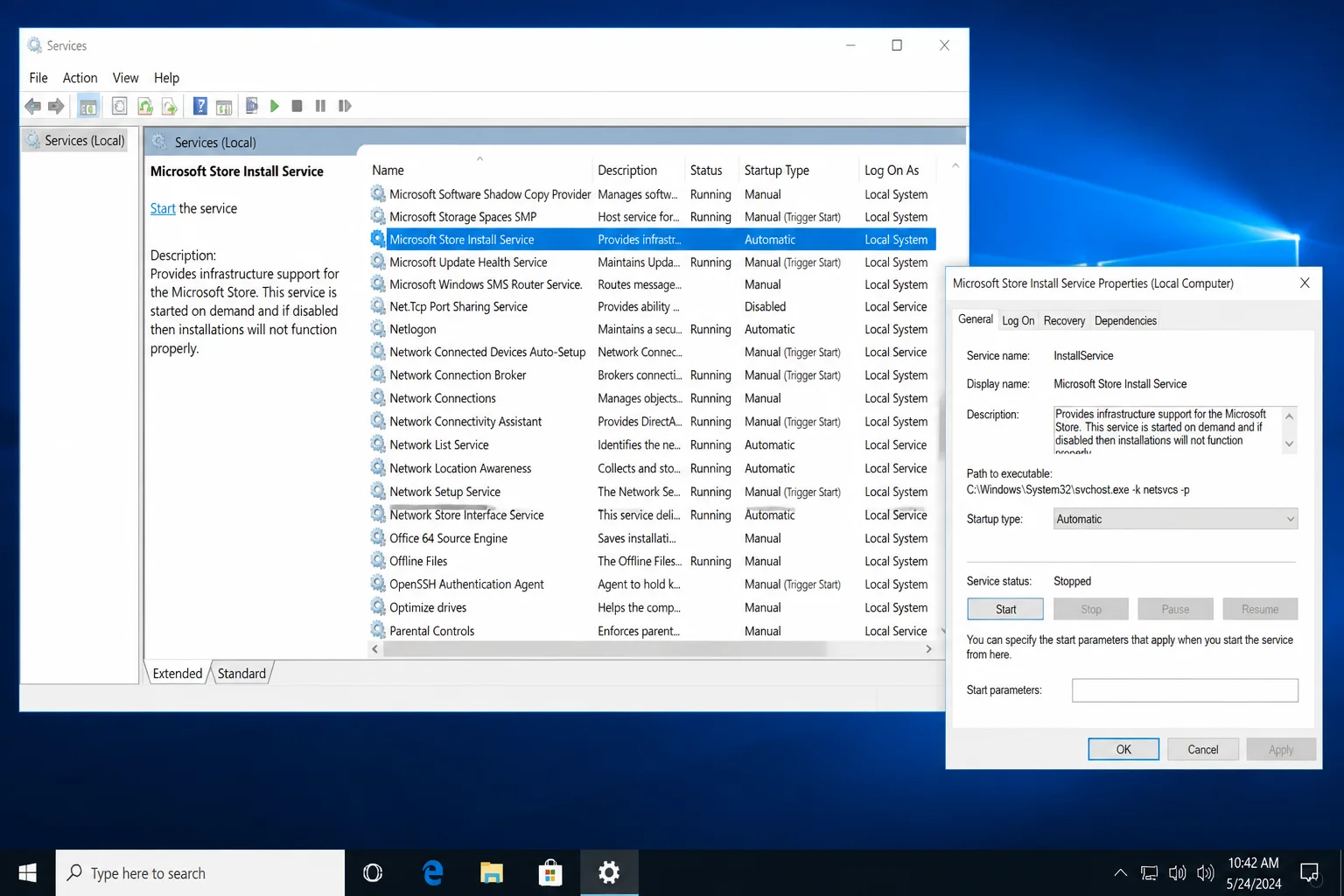
Task: Select Office 64 Source Engine service
Action: pyautogui.click(x=652, y=538)
